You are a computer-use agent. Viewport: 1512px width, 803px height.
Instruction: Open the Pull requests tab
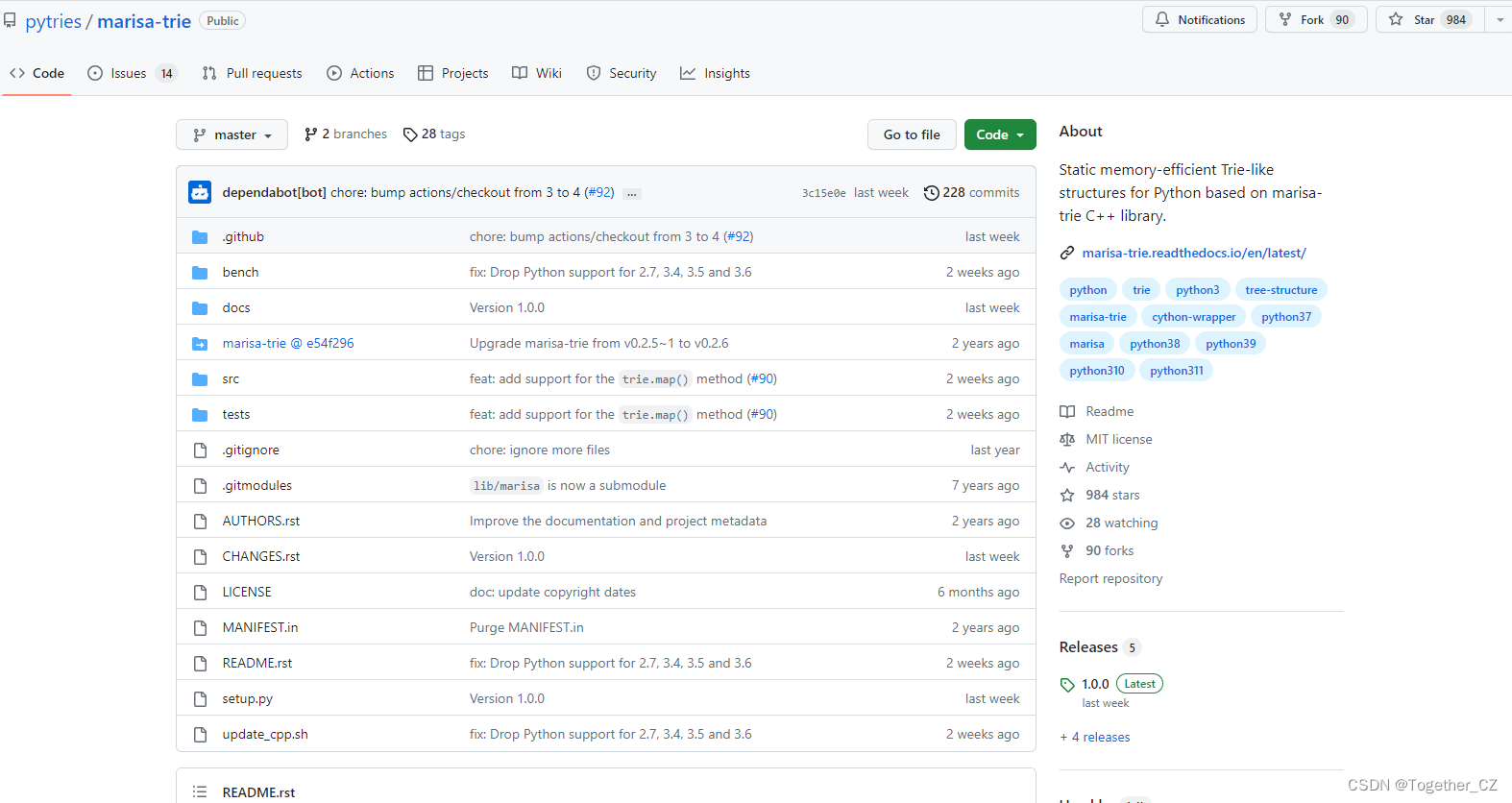click(x=252, y=73)
